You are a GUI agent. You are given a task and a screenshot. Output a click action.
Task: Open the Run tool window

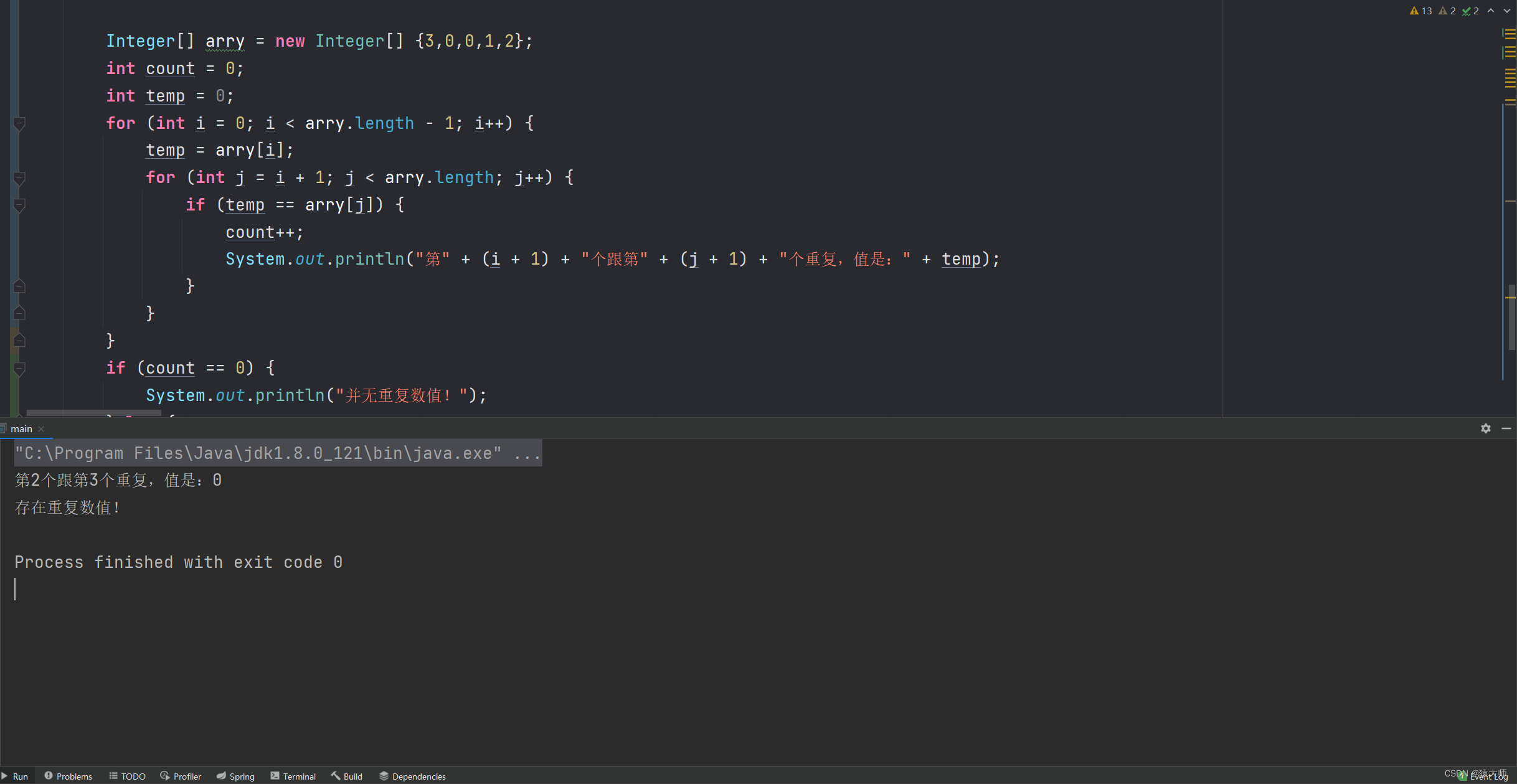tap(15, 776)
